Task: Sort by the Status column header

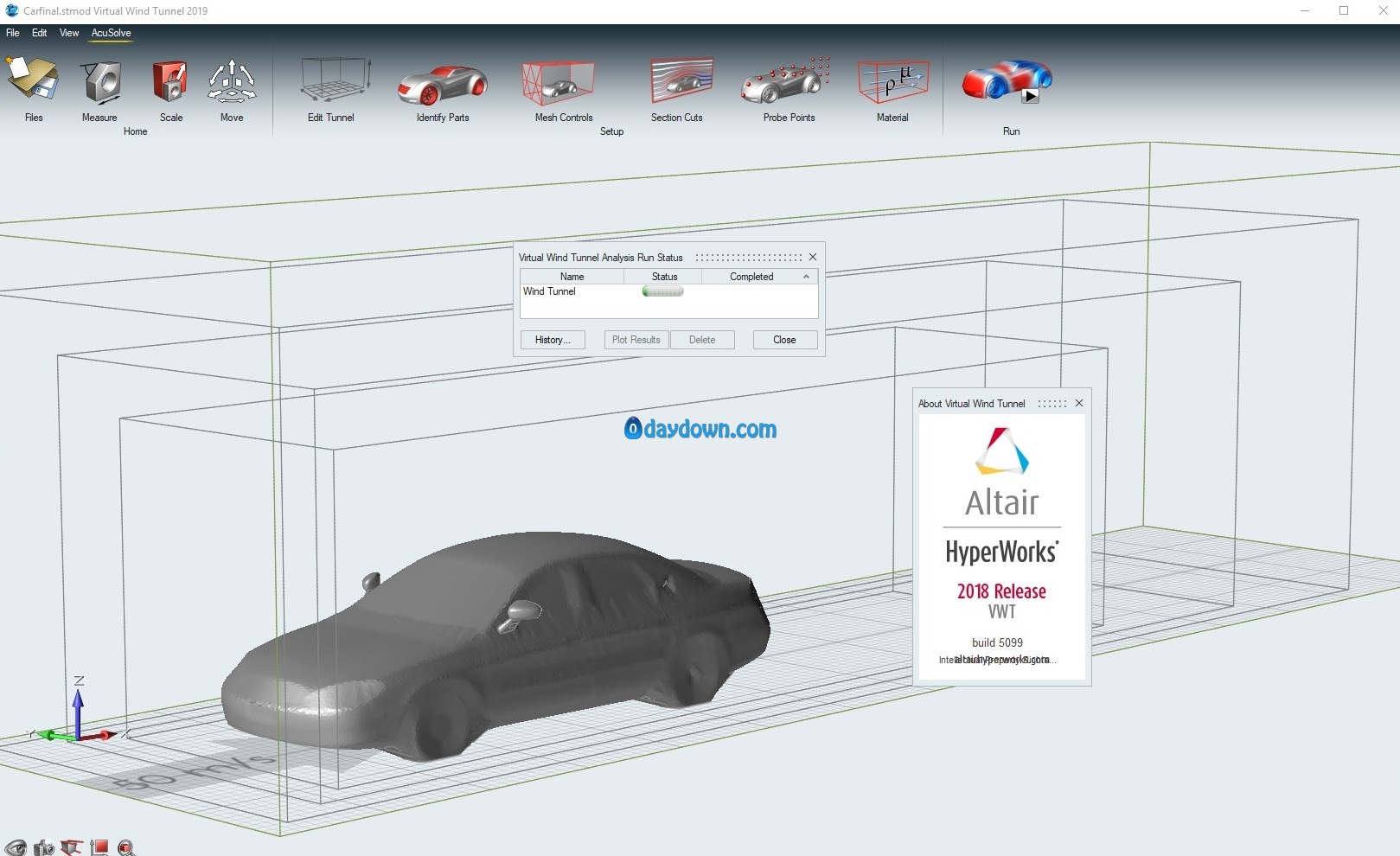Action: pos(664,277)
